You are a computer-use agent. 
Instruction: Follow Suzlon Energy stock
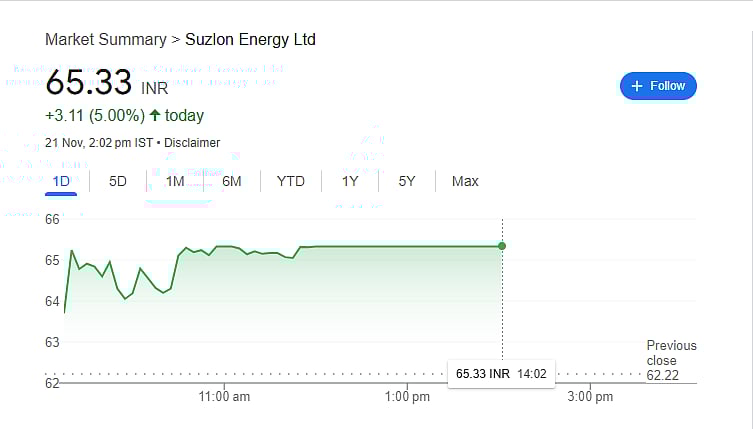(x=658, y=86)
